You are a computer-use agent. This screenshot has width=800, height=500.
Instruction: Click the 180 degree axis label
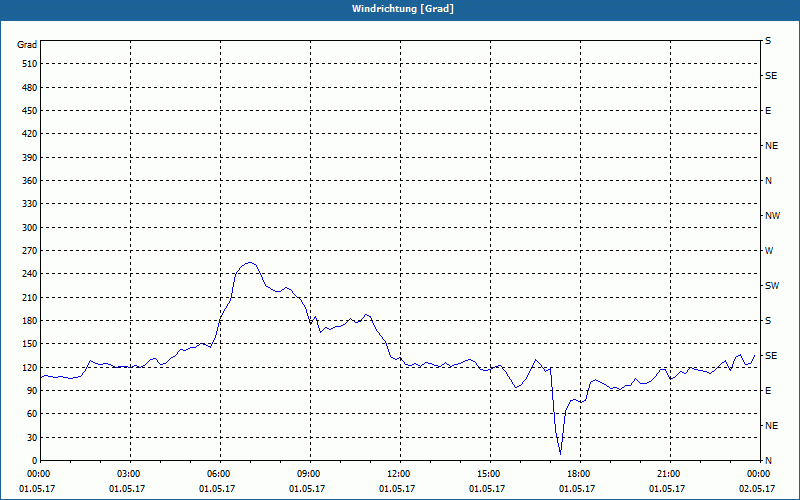click(30, 320)
